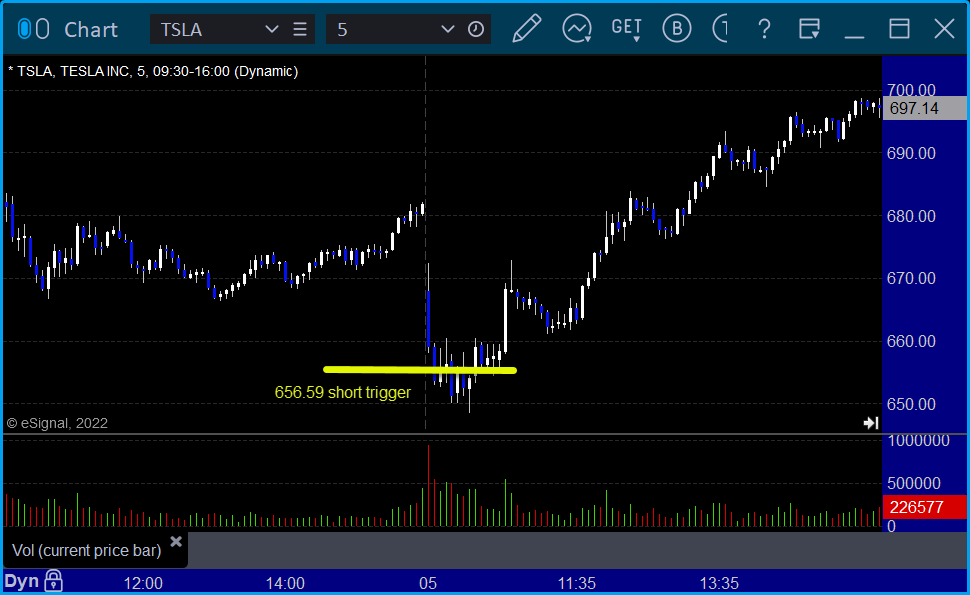
Task: Open the page layout window icon
Action: [809, 28]
